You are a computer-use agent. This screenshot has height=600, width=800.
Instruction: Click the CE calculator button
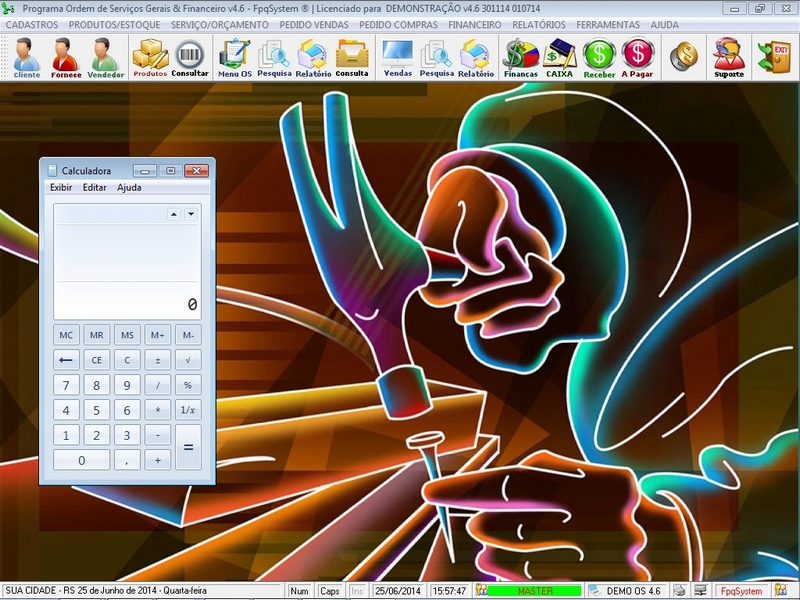click(96, 360)
